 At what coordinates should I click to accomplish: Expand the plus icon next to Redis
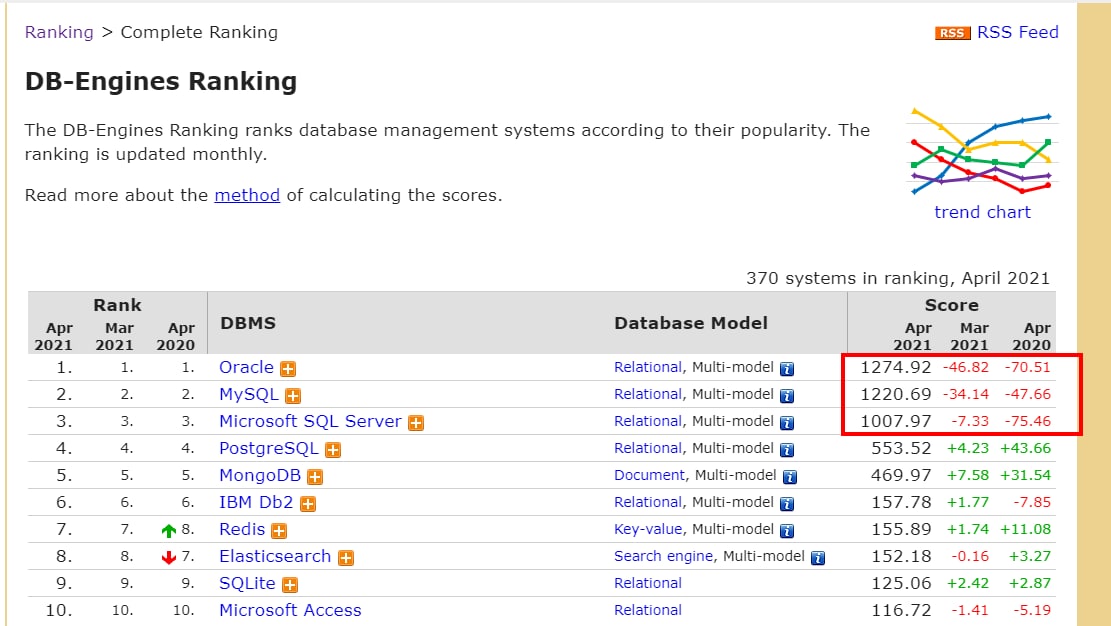tap(279, 530)
